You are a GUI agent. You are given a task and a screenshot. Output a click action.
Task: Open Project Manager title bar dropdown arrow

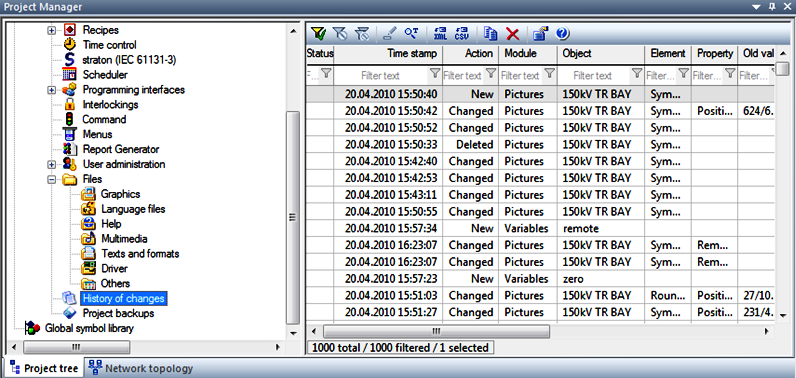click(x=757, y=7)
